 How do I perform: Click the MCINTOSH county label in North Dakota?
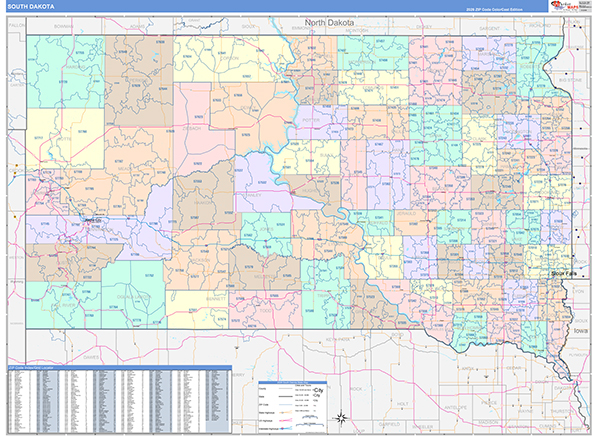click(x=357, y=30)
